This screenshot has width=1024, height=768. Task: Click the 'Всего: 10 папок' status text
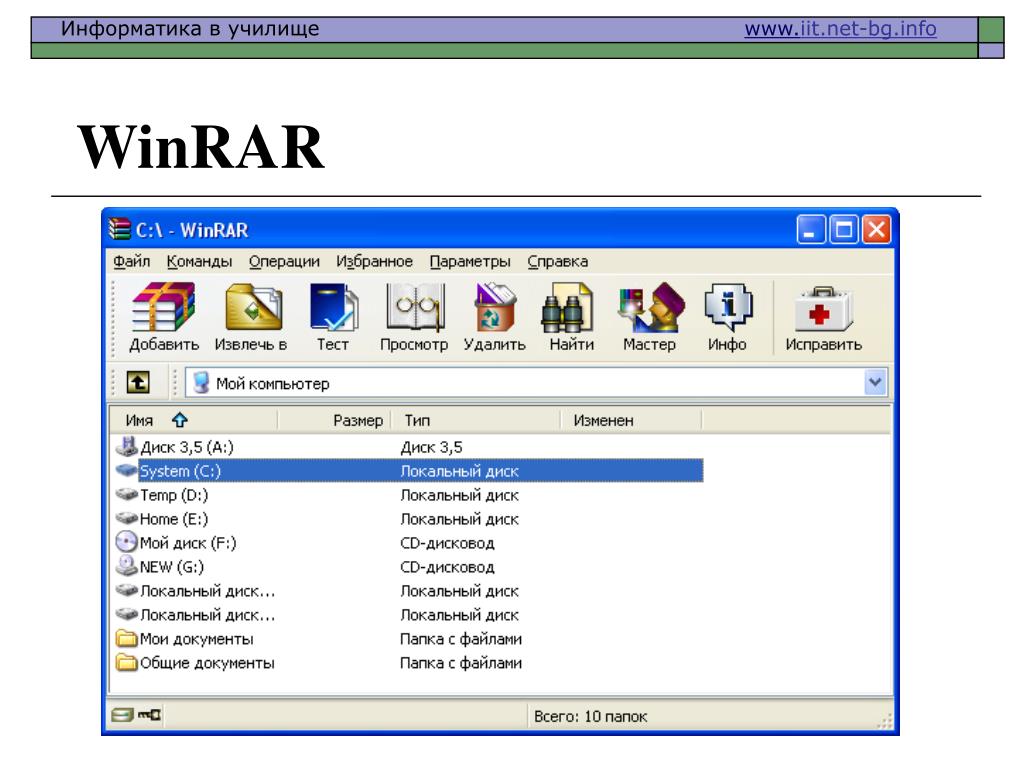590,716
